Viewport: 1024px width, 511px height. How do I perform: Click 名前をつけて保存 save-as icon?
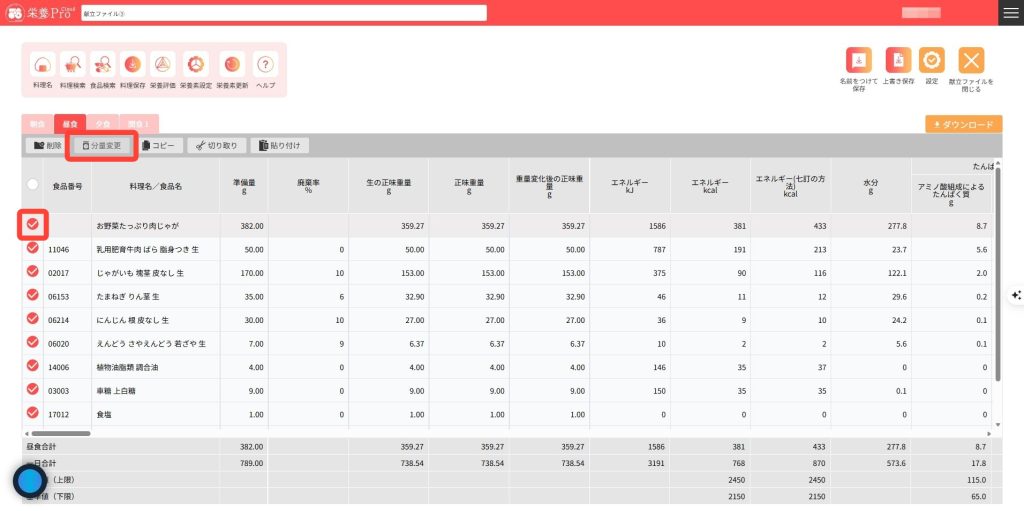(x=859, y=60)
